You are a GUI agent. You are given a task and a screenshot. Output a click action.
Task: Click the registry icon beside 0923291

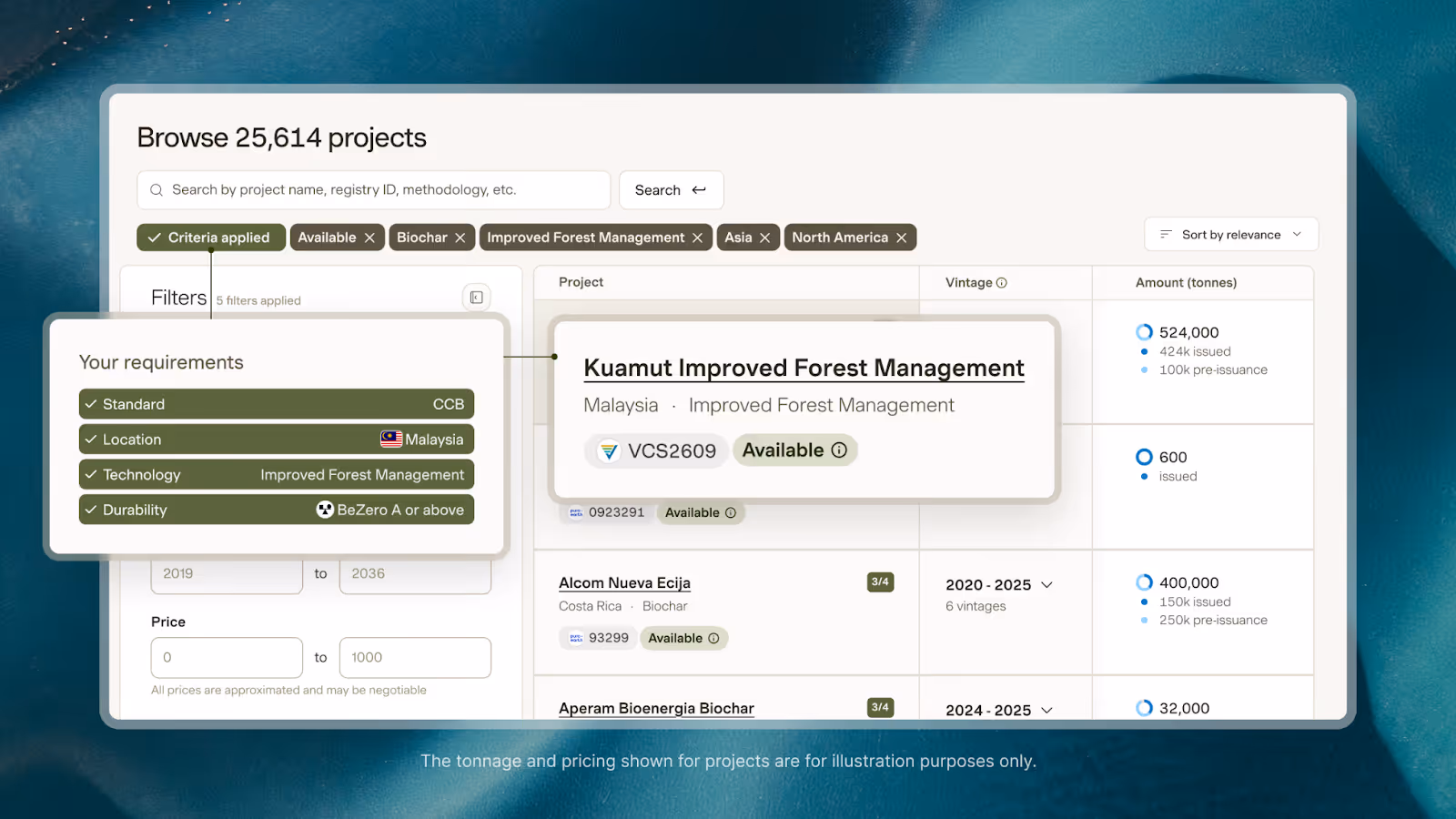[576, 513]
